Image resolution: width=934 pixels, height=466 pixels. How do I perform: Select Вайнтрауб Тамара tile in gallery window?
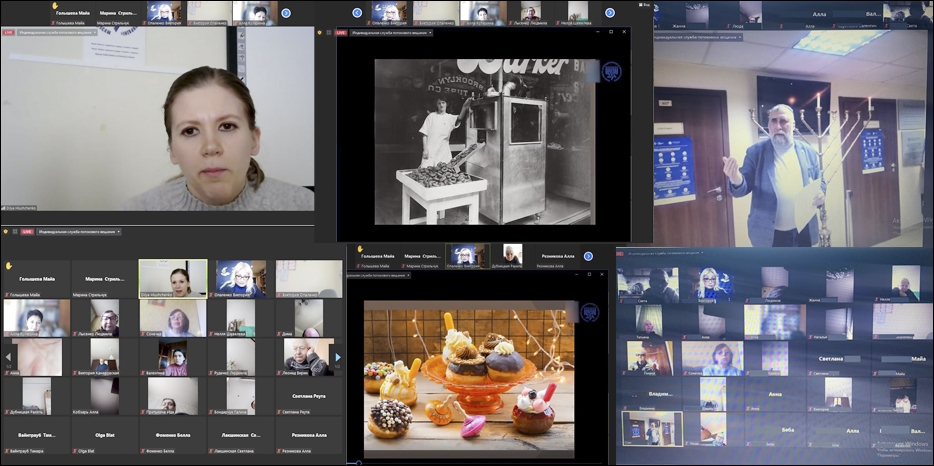coord(36,436)
